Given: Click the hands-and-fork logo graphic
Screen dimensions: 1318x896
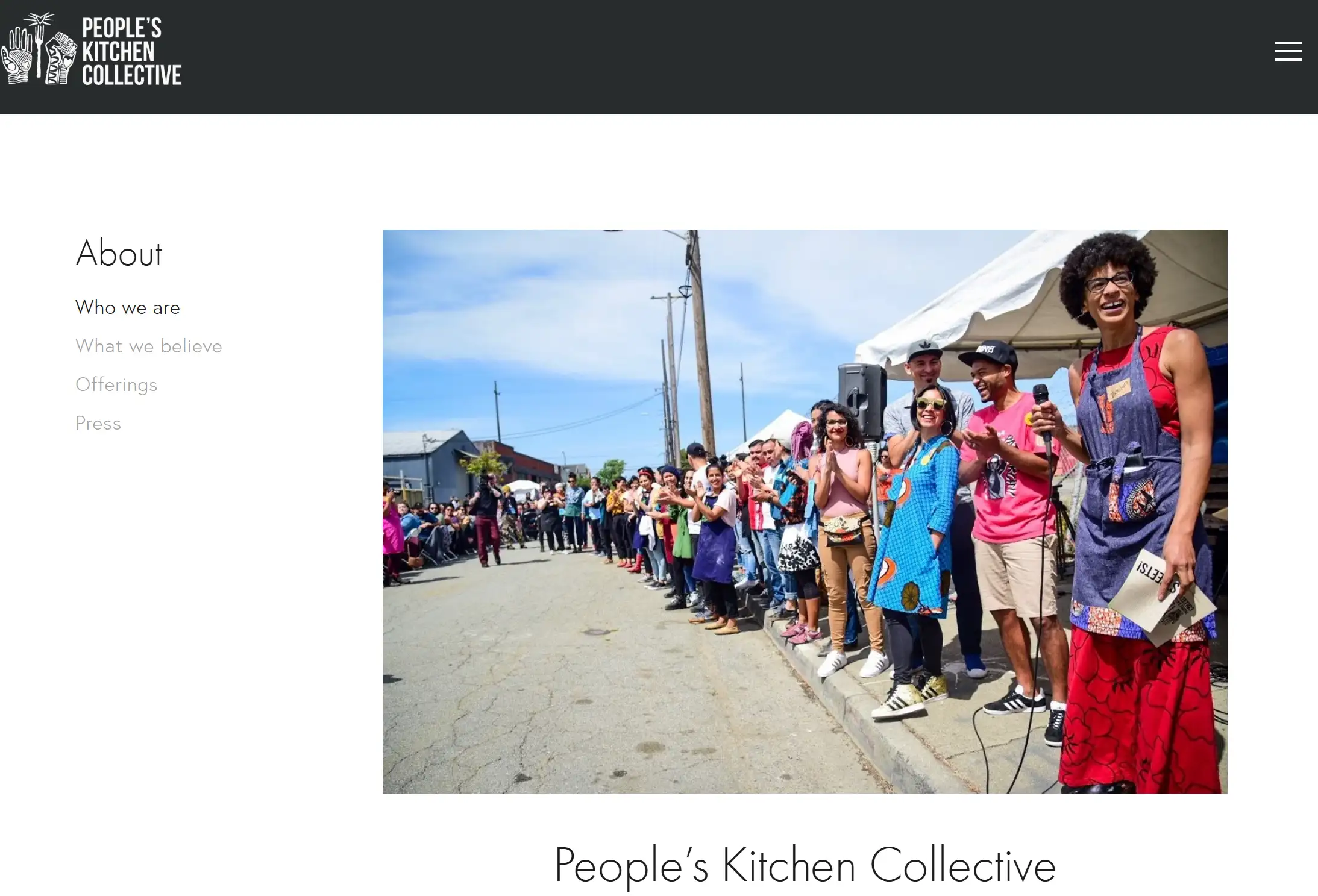Looking at the screenshot, I should pos(39,48).
